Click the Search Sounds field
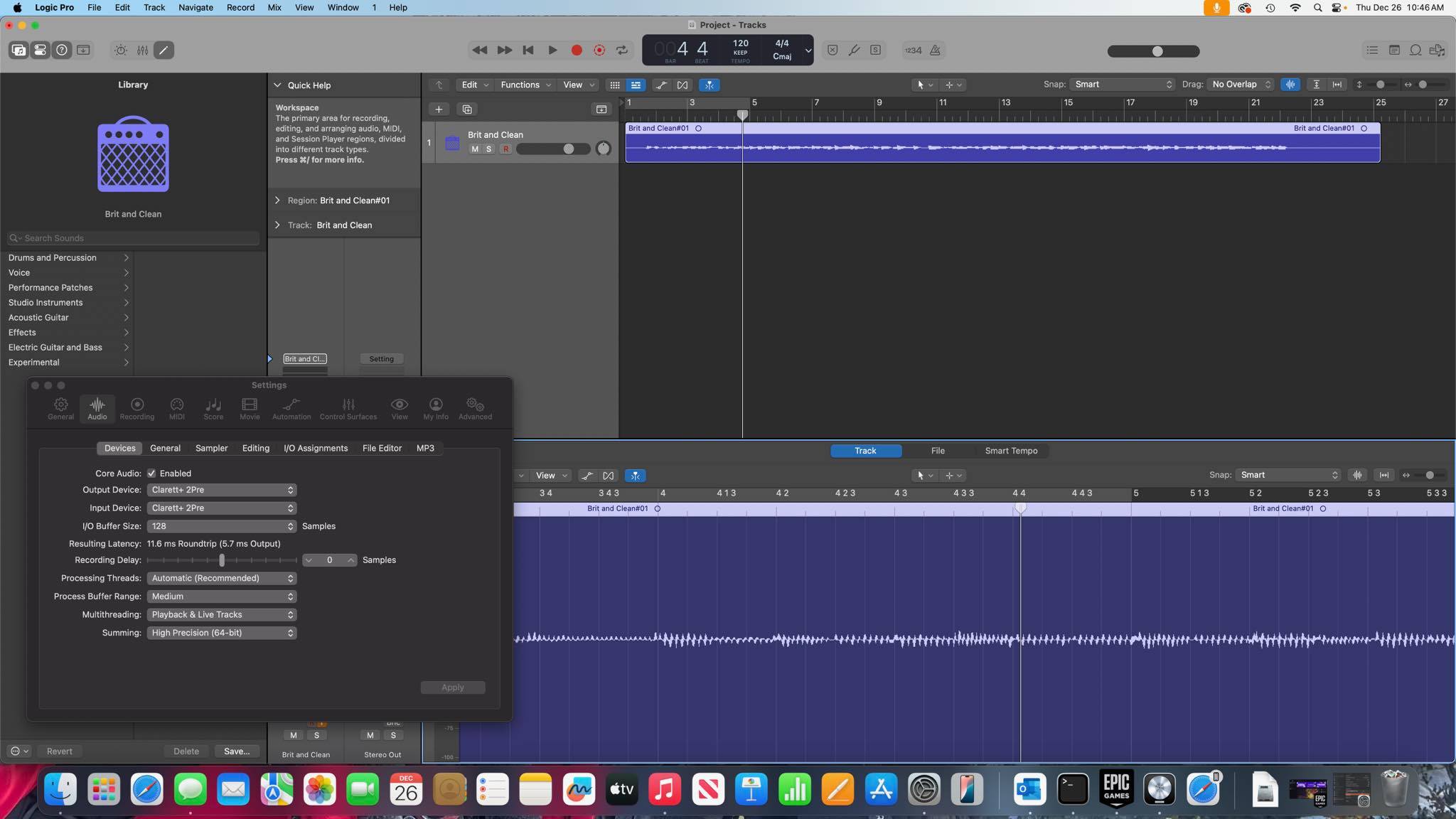 [x=133, y=238]
